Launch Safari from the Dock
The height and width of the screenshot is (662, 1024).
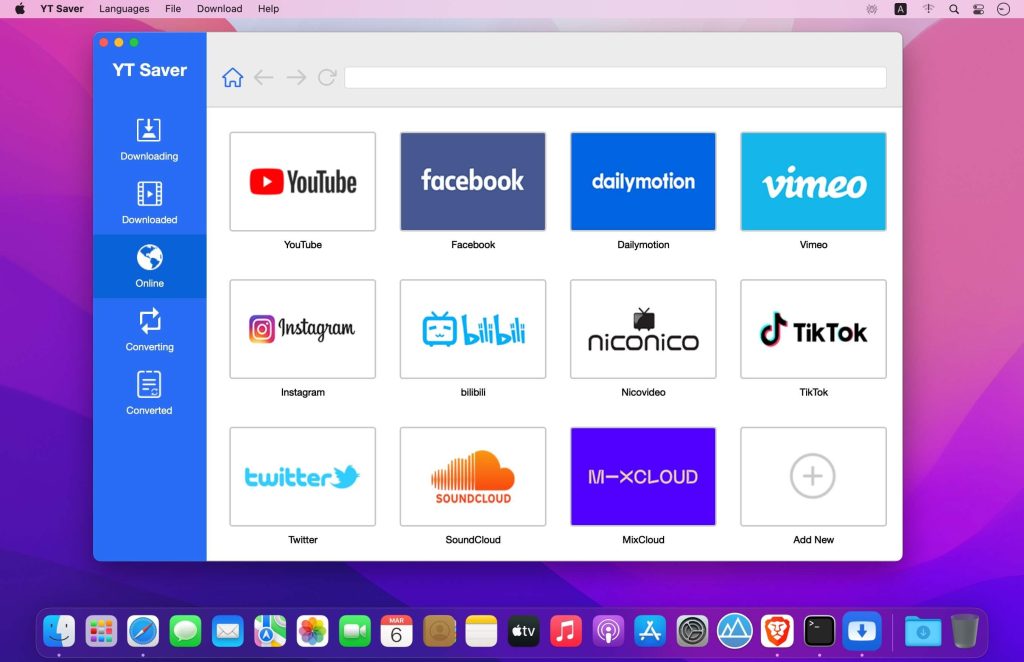pos(143,631)
